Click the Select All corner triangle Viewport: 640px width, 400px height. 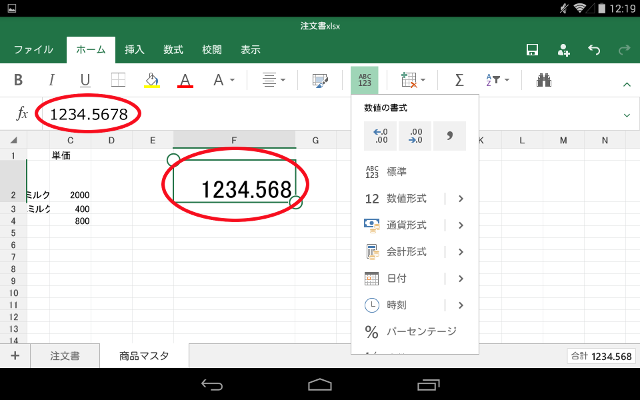point(13,140)
